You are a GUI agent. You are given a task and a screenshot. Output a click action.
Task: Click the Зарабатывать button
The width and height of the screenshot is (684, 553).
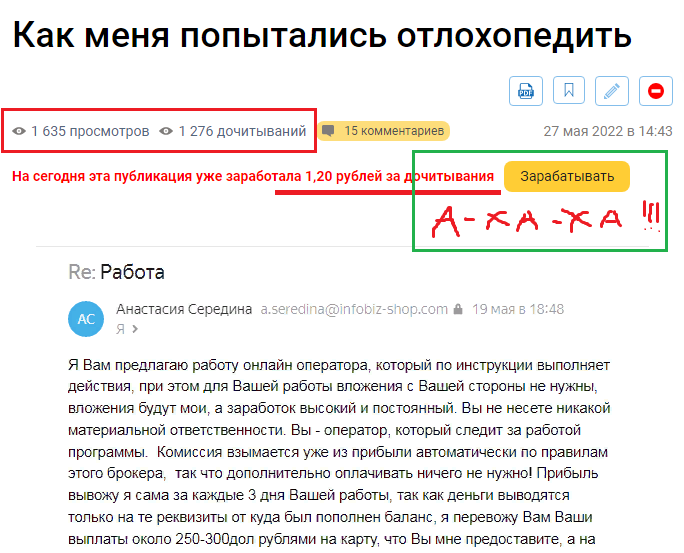pyautogui.click(x=567, y=176)
